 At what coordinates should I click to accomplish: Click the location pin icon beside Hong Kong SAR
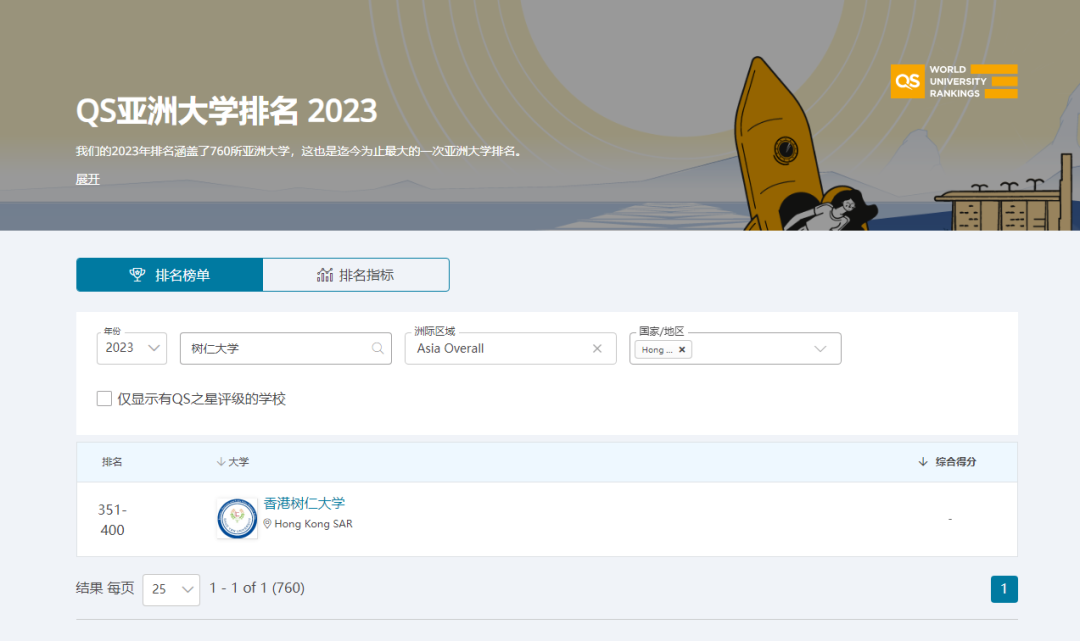pyautogui.click(x=269, y=523)
